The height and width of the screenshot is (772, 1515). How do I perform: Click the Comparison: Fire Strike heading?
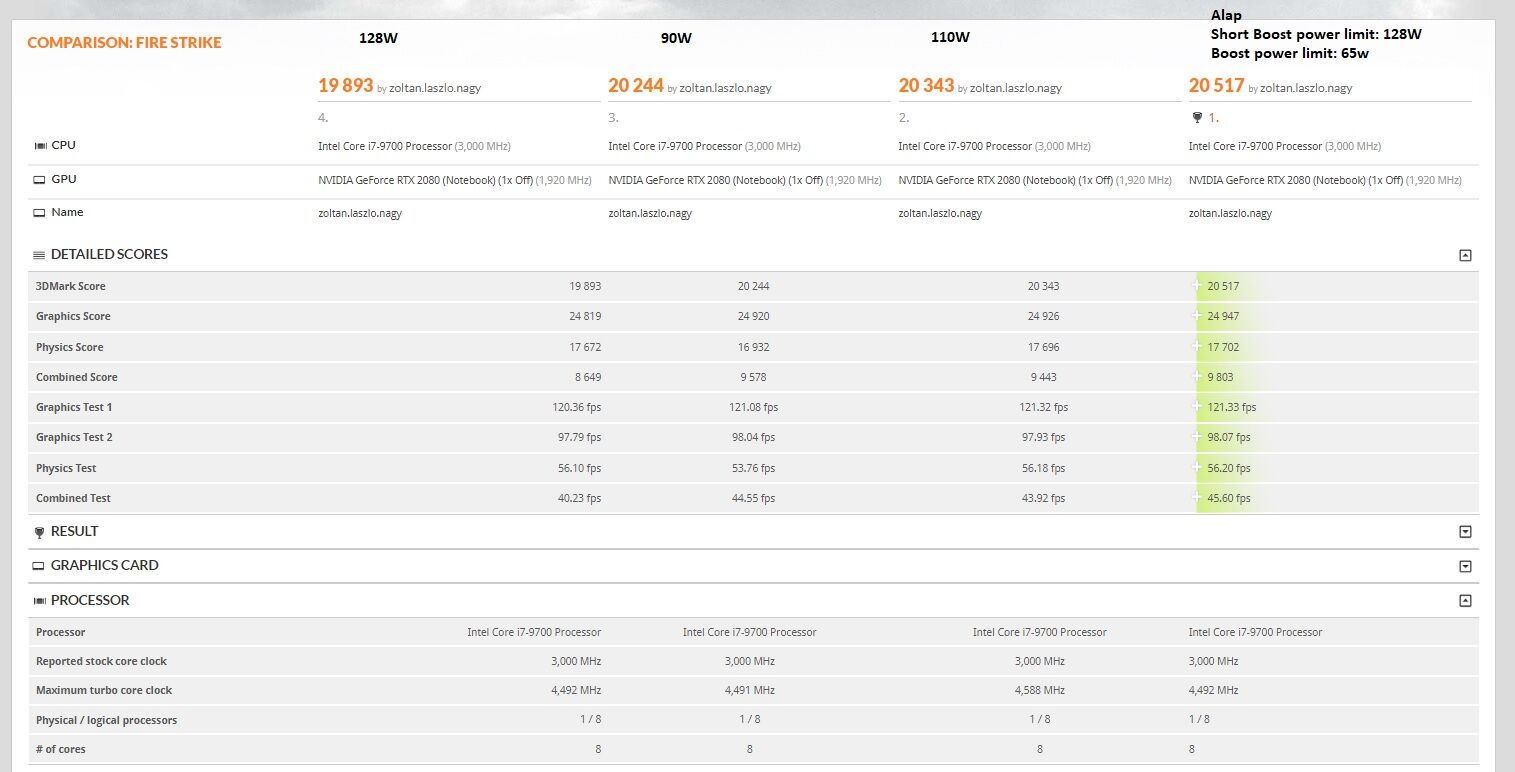pos(124,43)
